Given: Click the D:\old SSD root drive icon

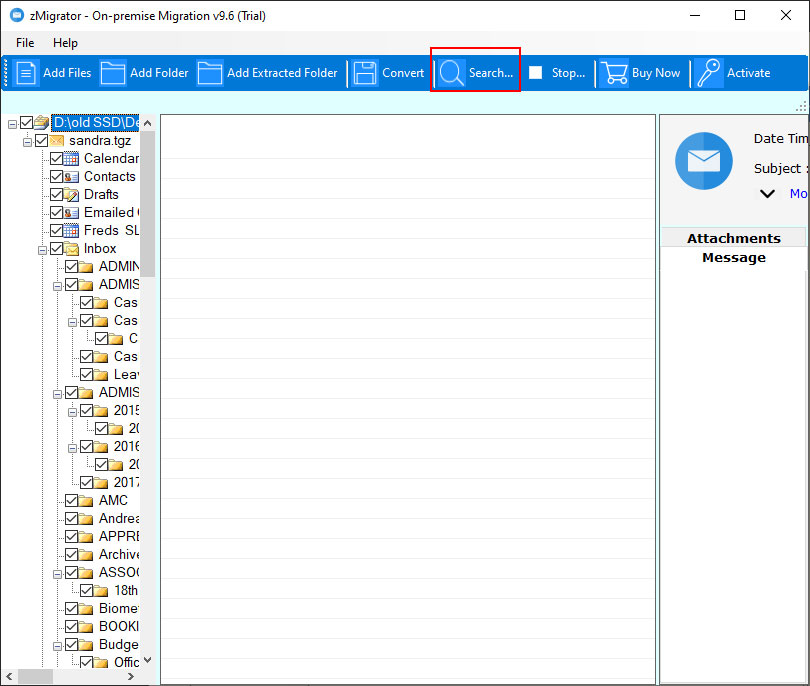Looking at the screenshot, I should 42,122.
